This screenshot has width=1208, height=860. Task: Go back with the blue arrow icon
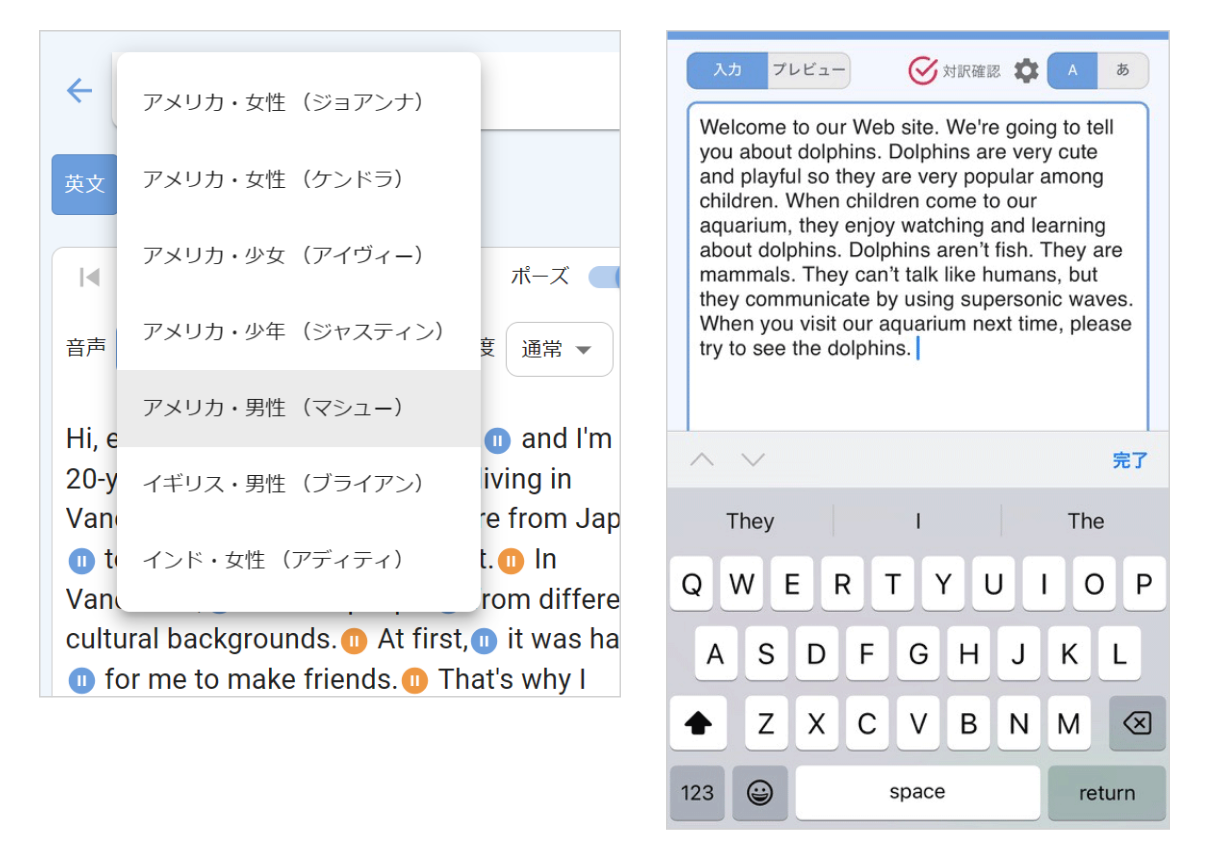79,91
